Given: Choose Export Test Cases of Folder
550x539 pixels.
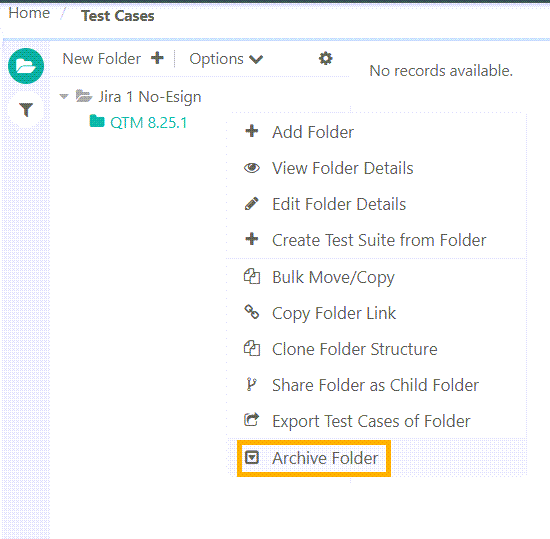Looking at the screenshot, I should pyautogui.click(x=376, y=421).
